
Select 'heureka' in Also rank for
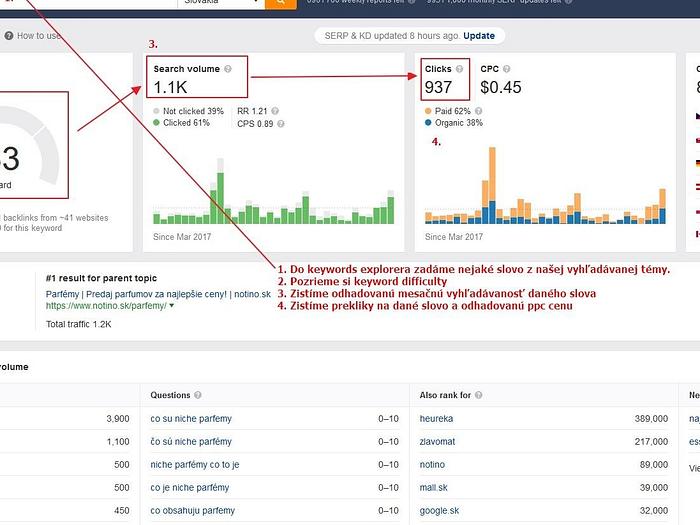tap(437, 419)
